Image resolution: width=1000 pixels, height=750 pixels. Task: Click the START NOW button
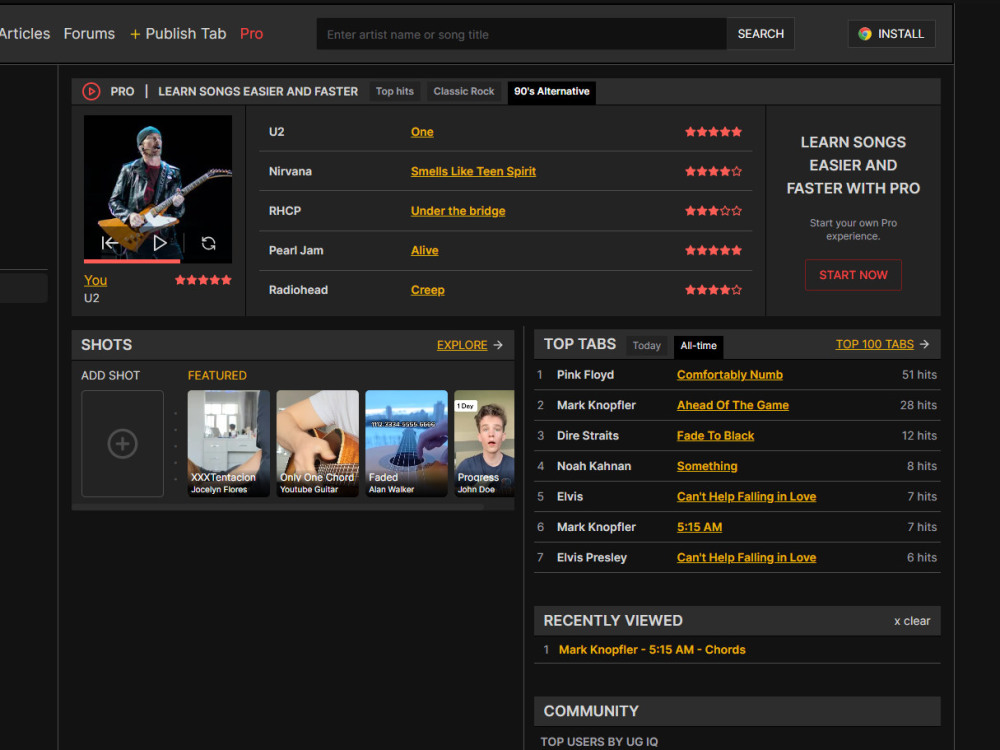pyautogui.click(x=853, y=275)
